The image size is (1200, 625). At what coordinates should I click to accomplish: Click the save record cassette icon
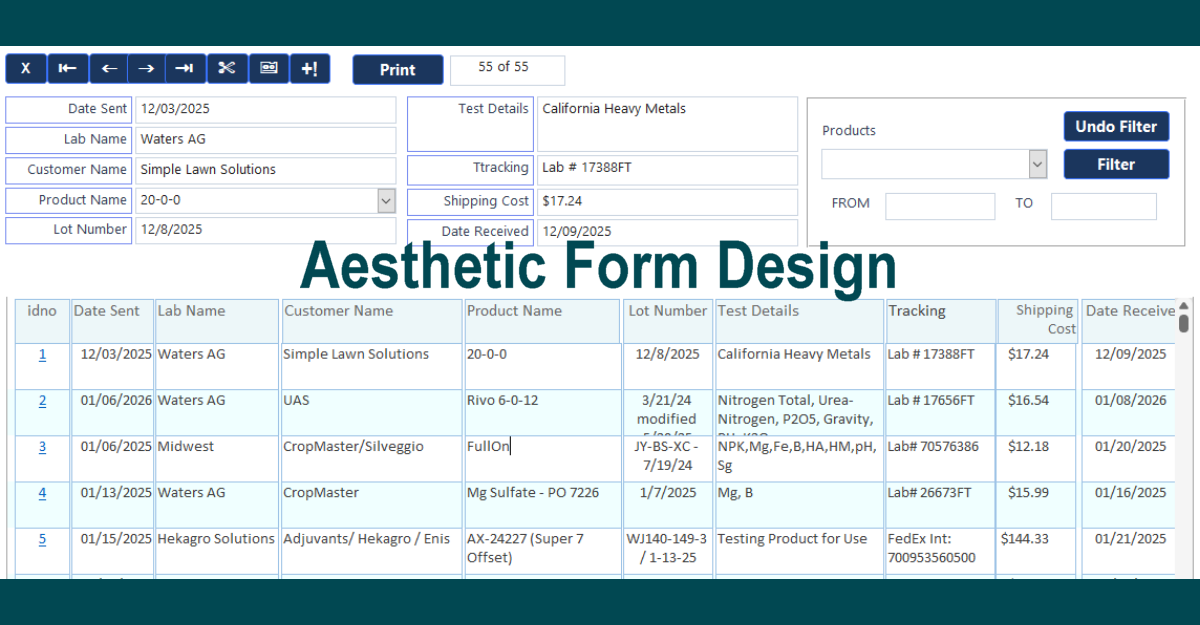(268, 69)
